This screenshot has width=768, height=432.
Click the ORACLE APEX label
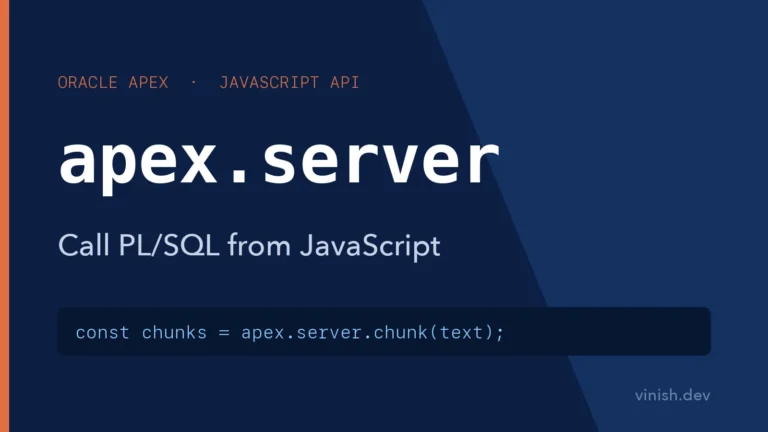click(x=113, y=82)
